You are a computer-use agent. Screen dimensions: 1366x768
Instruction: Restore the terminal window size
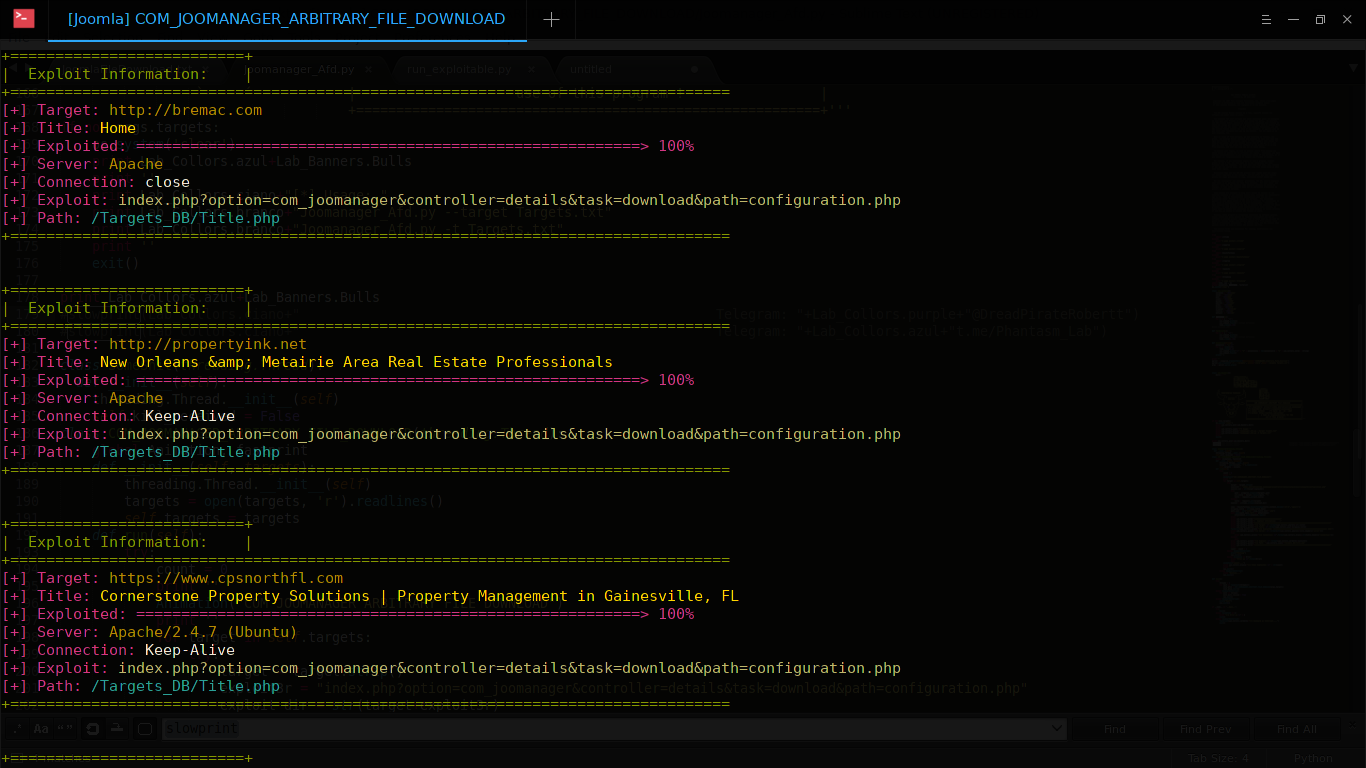(1320, 19)
